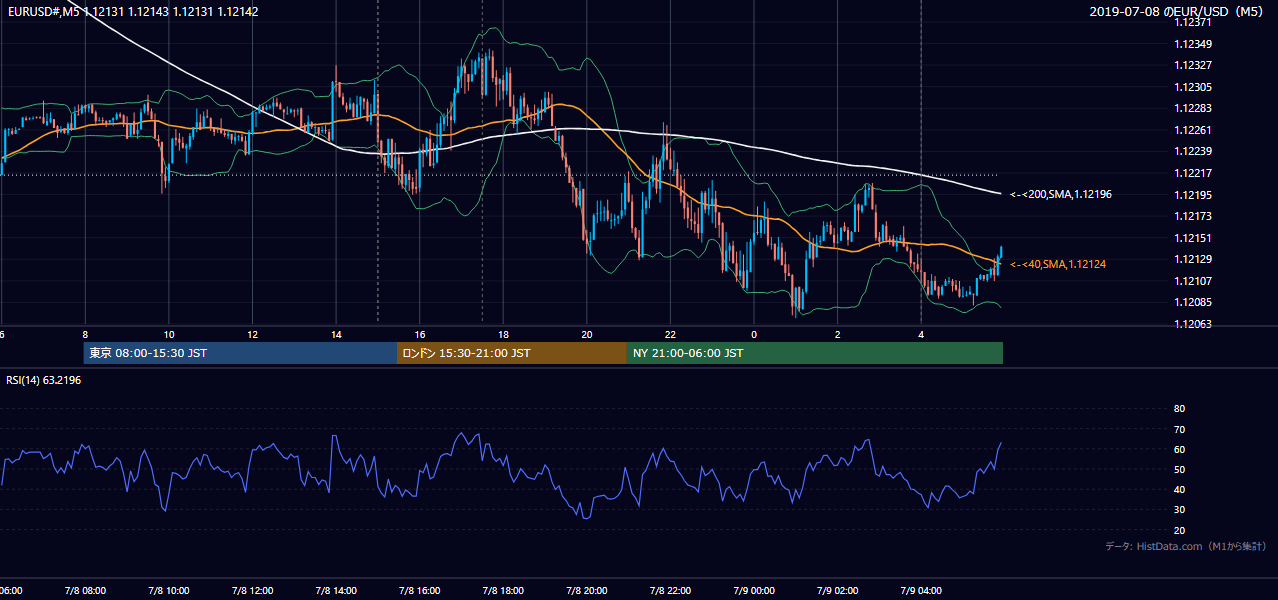Click RSI scale value 60
The image size is (1278, 600).
click(x=1180, y=449)
